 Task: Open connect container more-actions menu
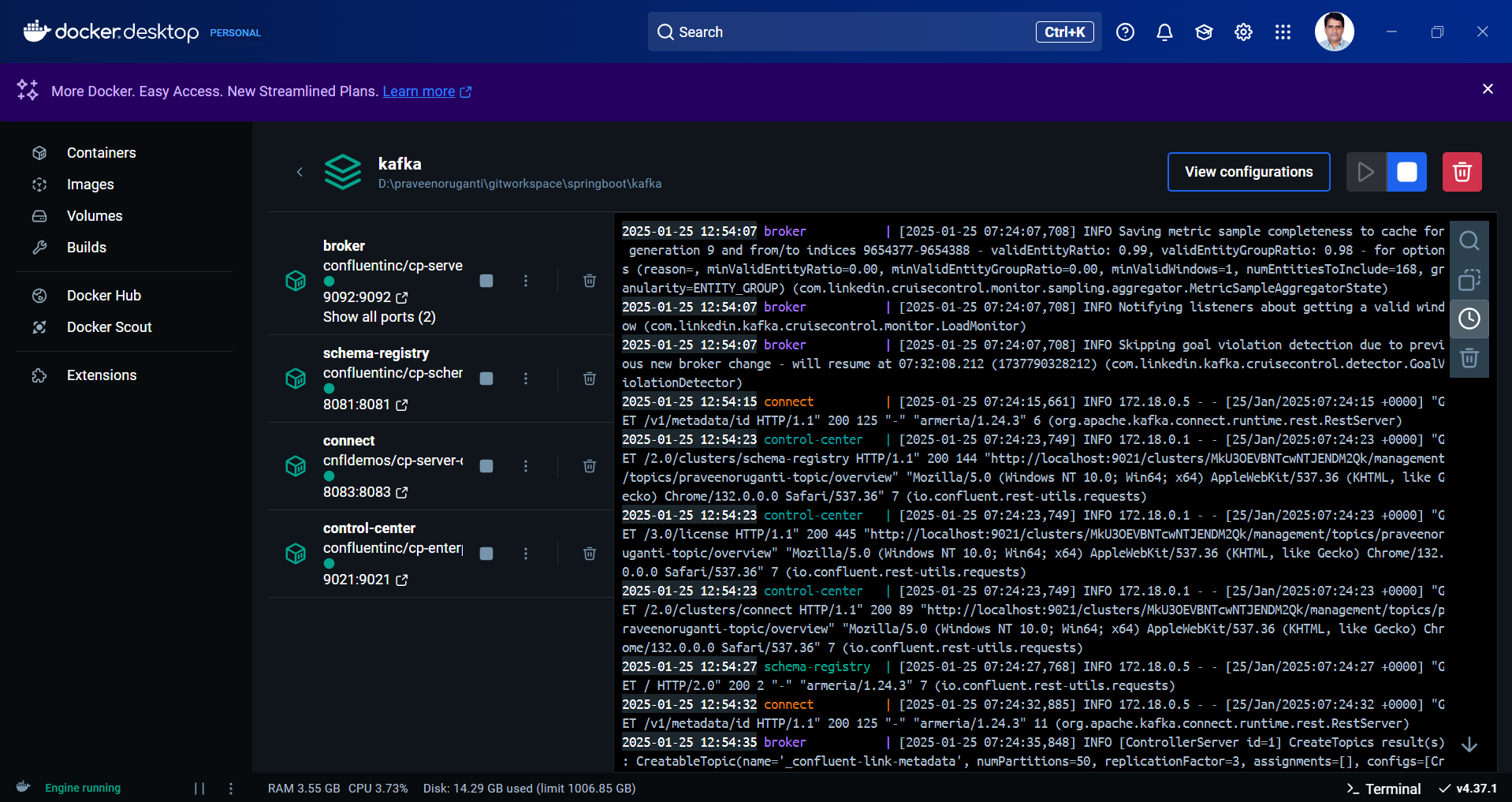point(526,466)
